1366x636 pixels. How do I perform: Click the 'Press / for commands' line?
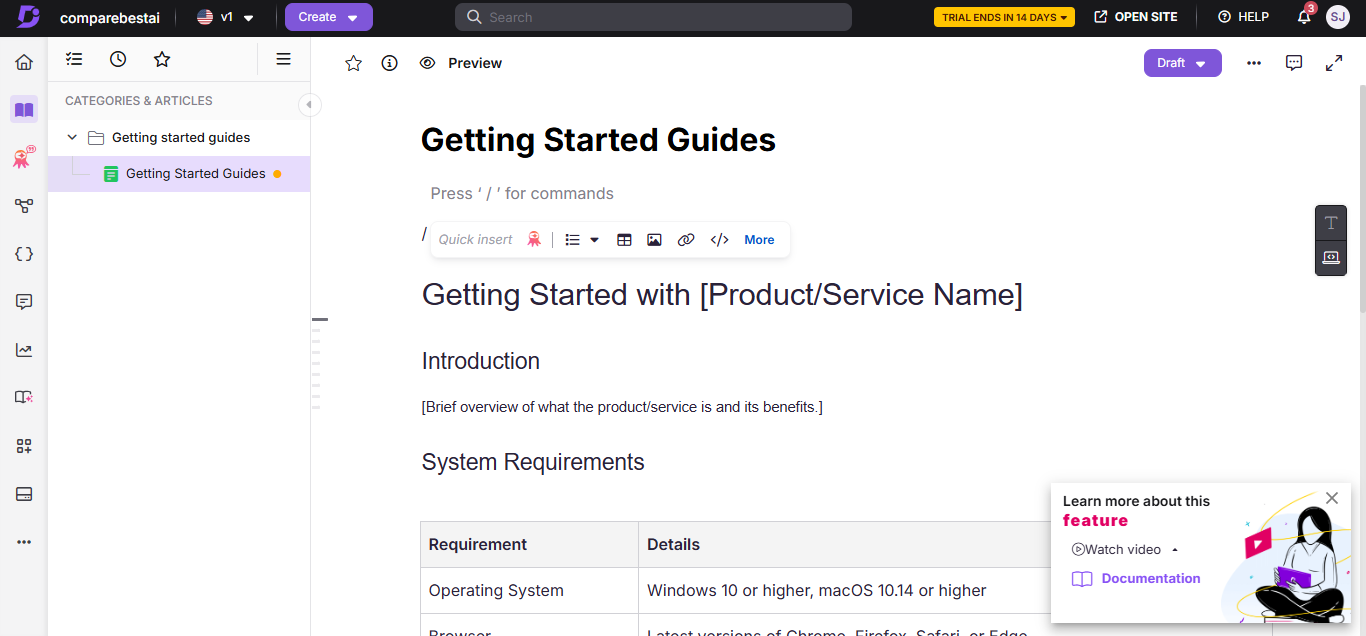coord(522,194)
